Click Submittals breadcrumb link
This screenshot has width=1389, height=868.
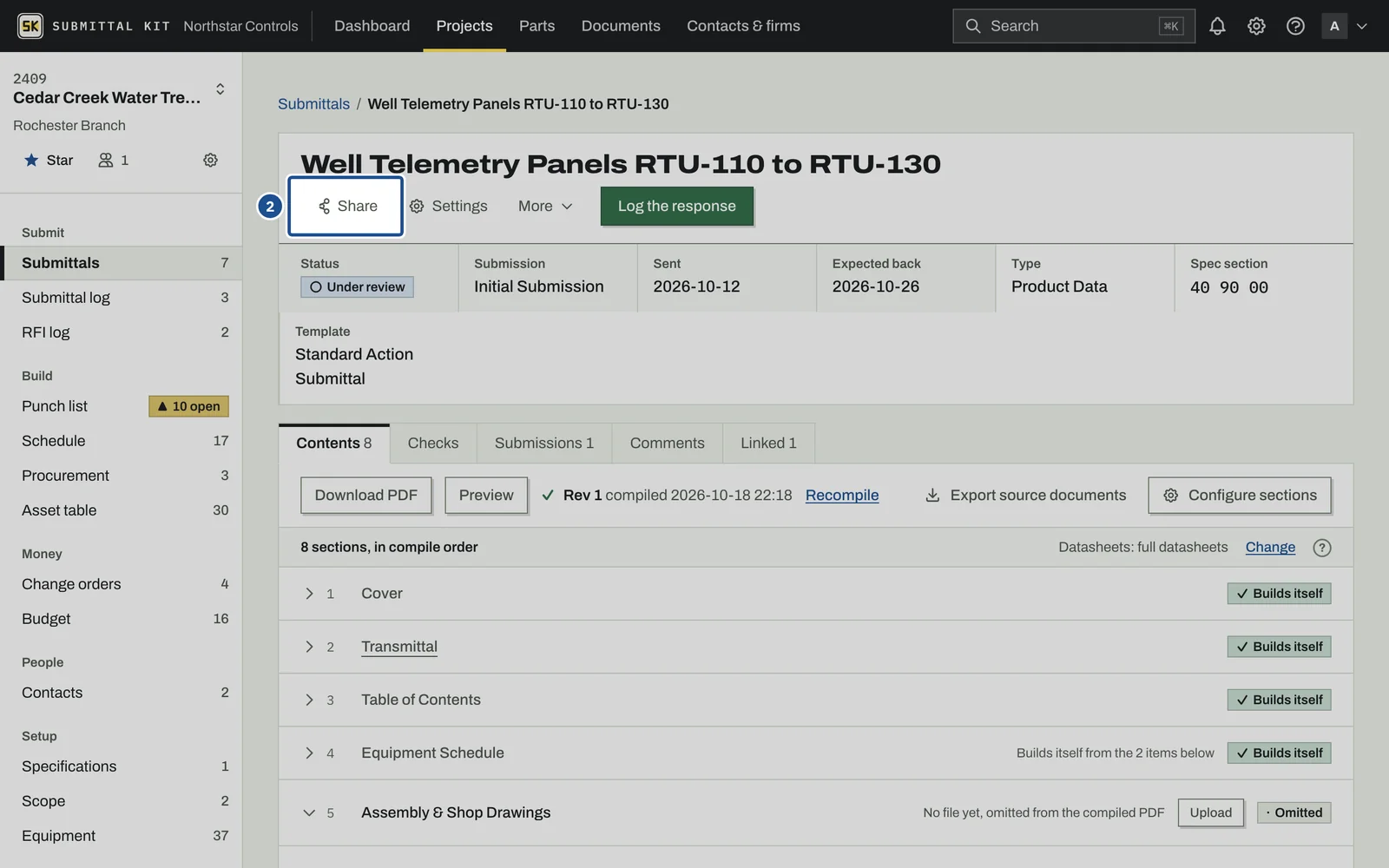tap(313, 104)
